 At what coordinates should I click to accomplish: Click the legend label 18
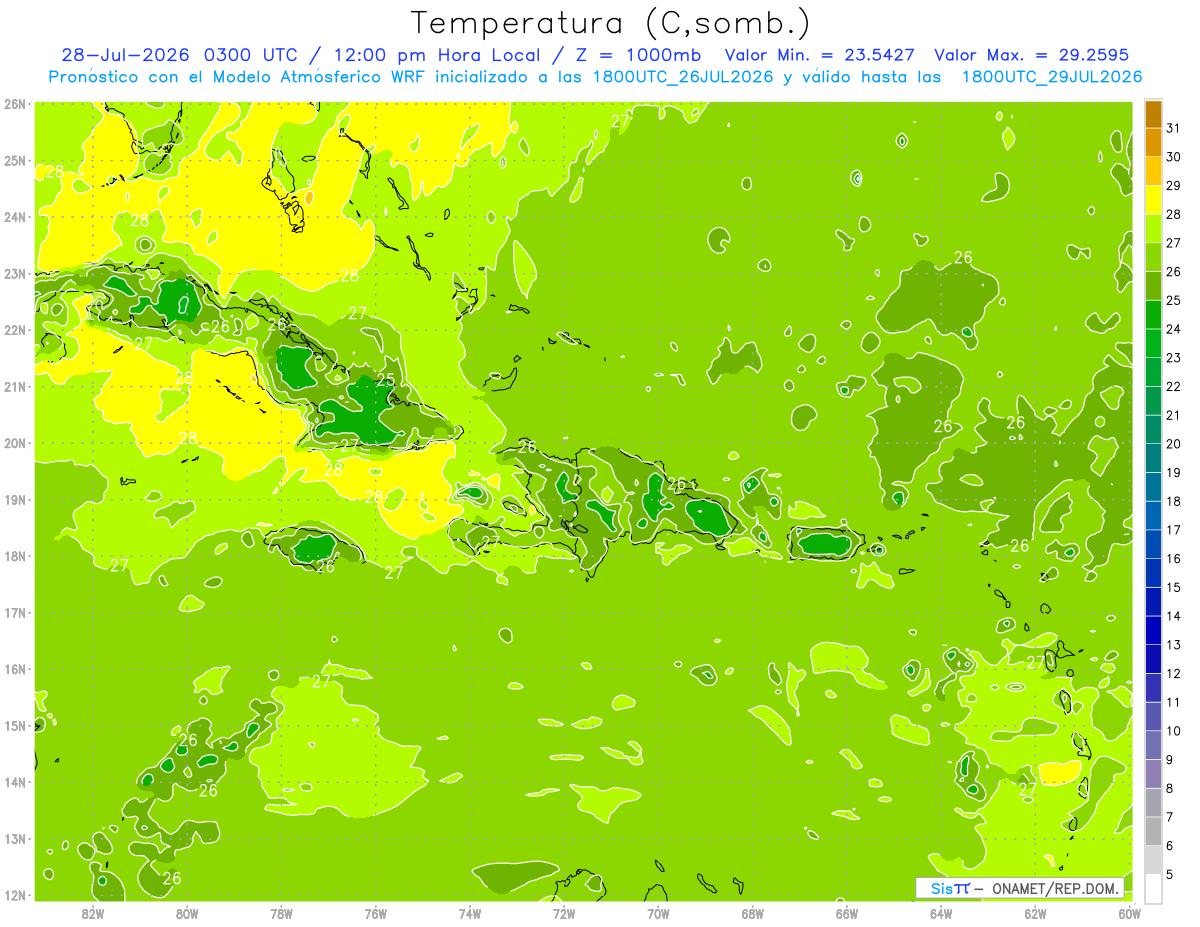(1174, 501)
